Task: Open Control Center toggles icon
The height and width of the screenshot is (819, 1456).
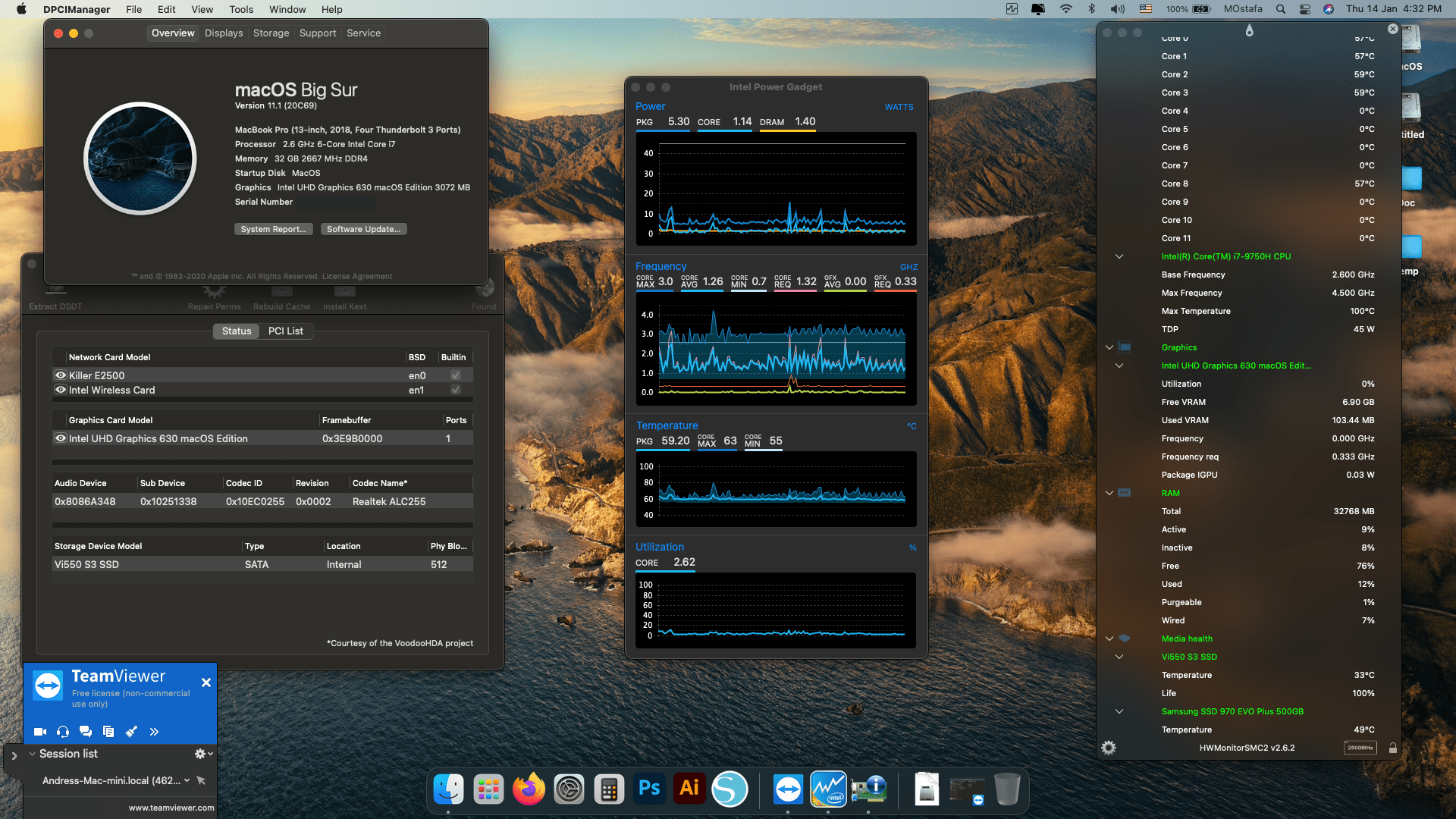Action: [x=1305, y=9]
